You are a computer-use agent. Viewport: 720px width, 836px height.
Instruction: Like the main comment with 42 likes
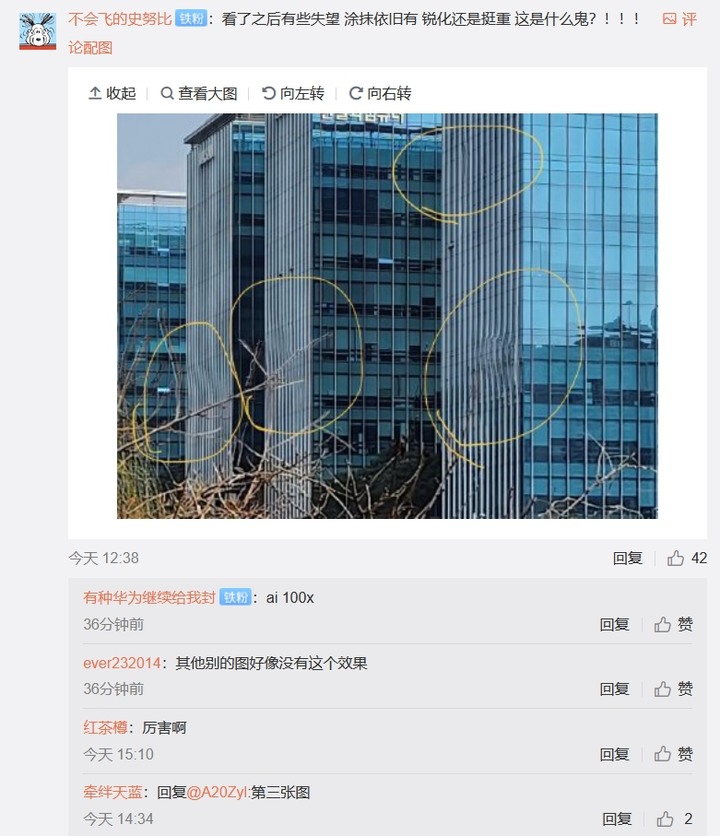[686, 558]
